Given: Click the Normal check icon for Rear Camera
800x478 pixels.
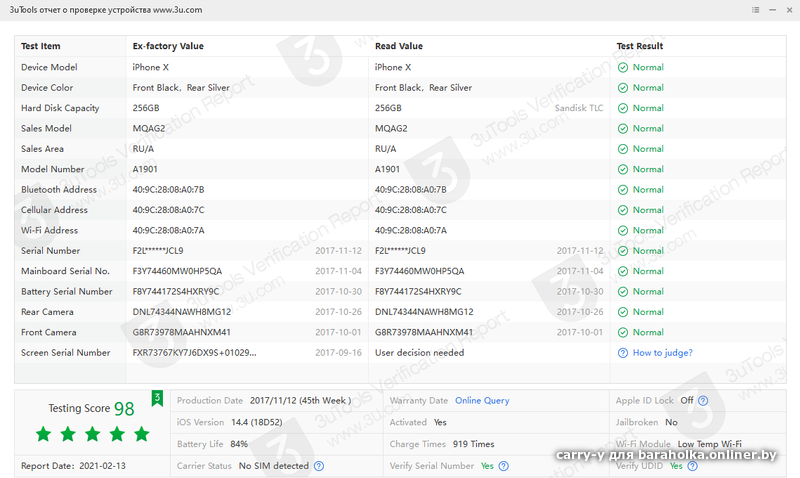Looking at the screenshot, I should click(x=622, y=312).
